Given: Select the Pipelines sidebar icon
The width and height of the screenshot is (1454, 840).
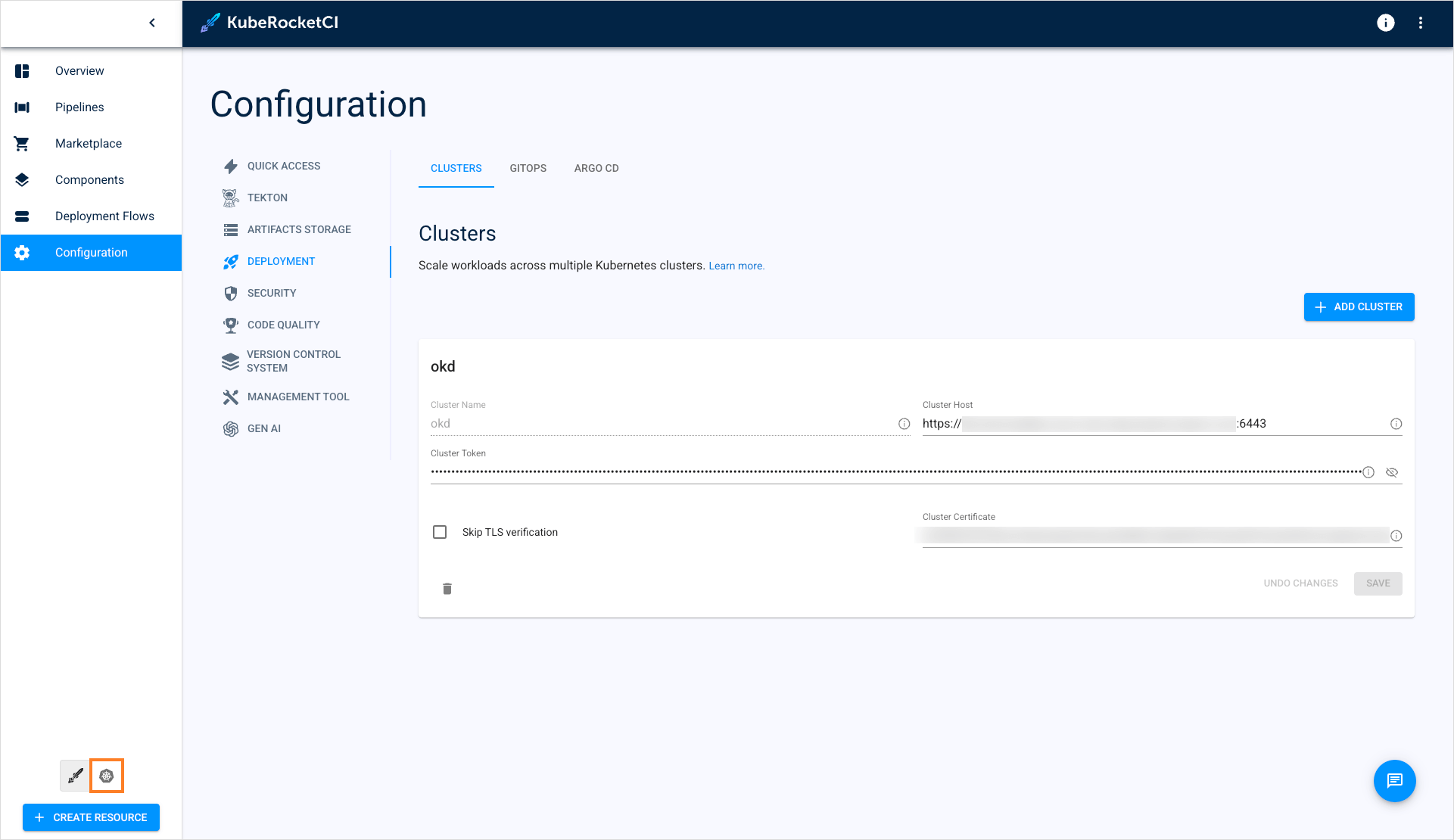Looking at the screenshot, I should 22,107.
